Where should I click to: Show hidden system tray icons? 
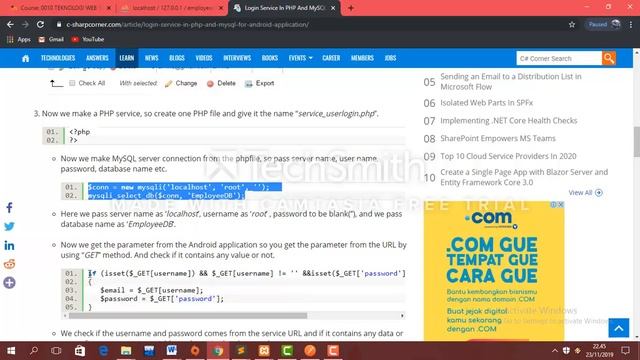coord(555,351)
